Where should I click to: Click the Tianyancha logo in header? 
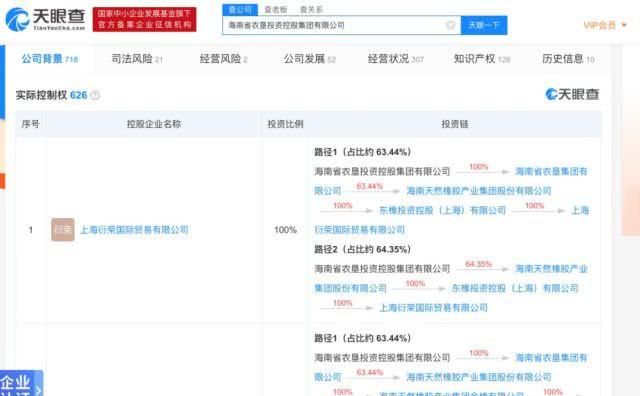pos(45,19)
